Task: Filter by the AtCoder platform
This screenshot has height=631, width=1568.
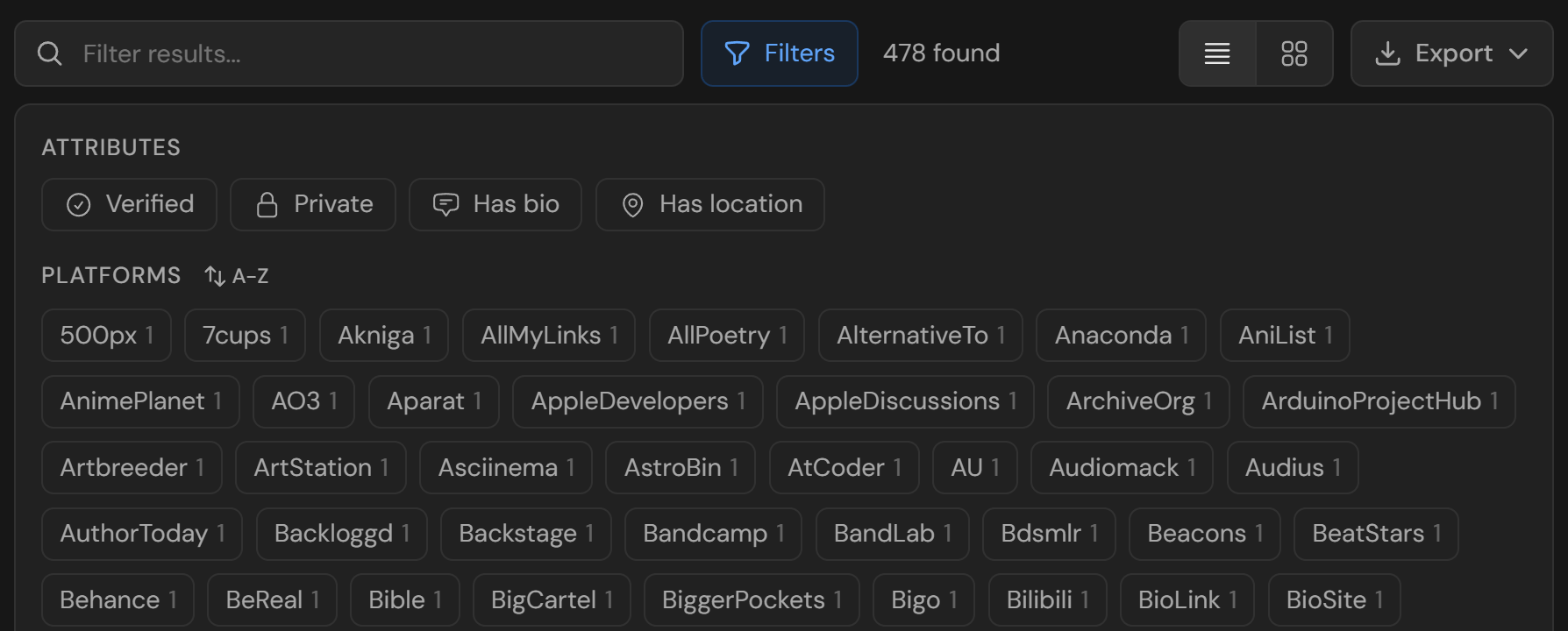Action: (x=845, y=467)
